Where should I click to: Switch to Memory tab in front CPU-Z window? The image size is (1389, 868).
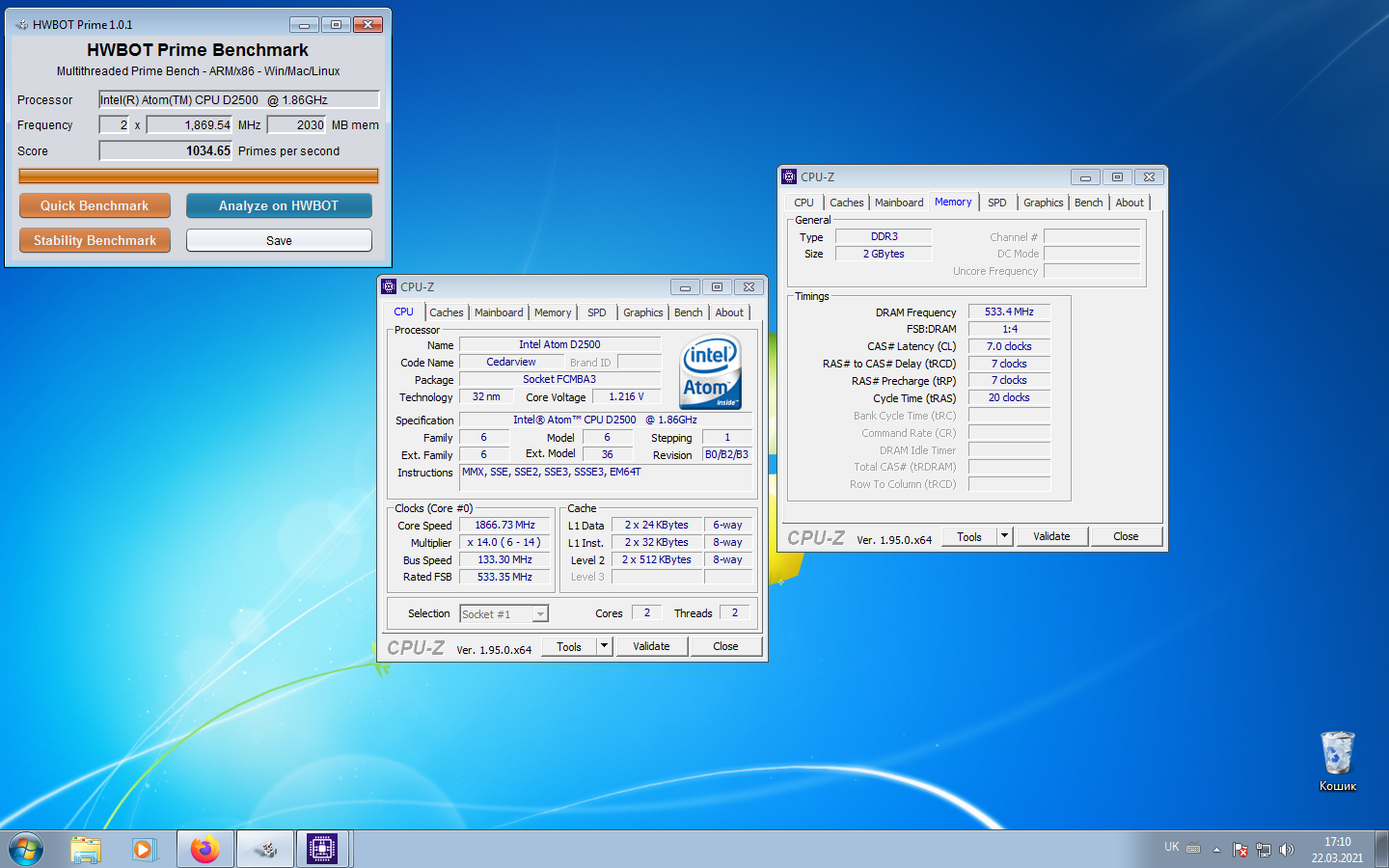click(553, 312)
